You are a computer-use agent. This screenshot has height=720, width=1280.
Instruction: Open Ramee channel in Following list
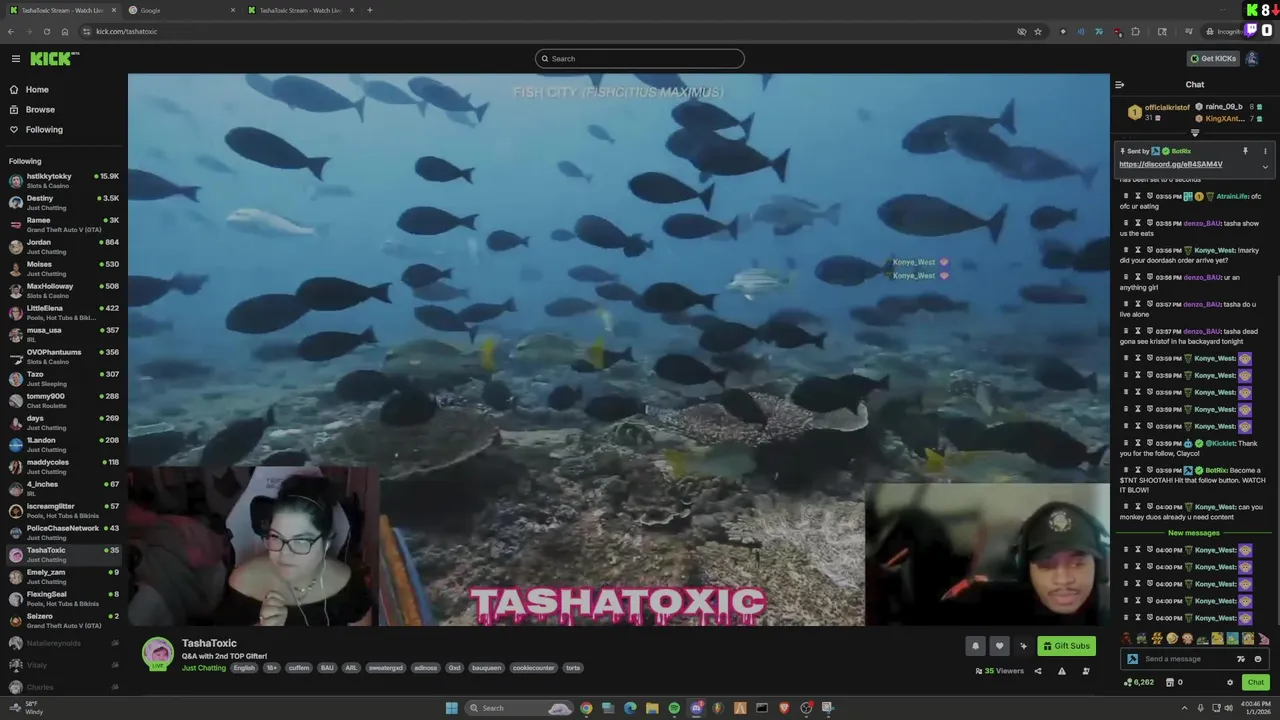(x=64, y=224)
